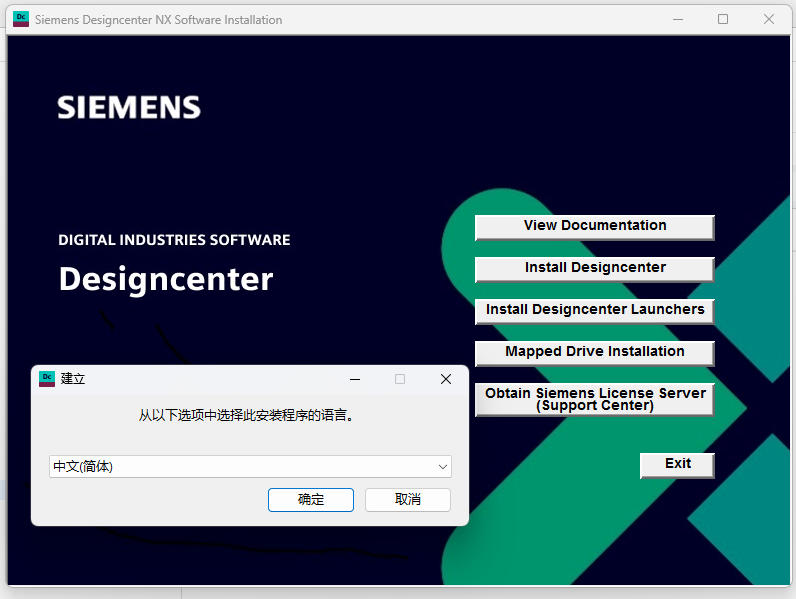This screenshot has height=599, width=796.
Task: Choose Mapped Drive Installation
Action: tap(594, 353)
